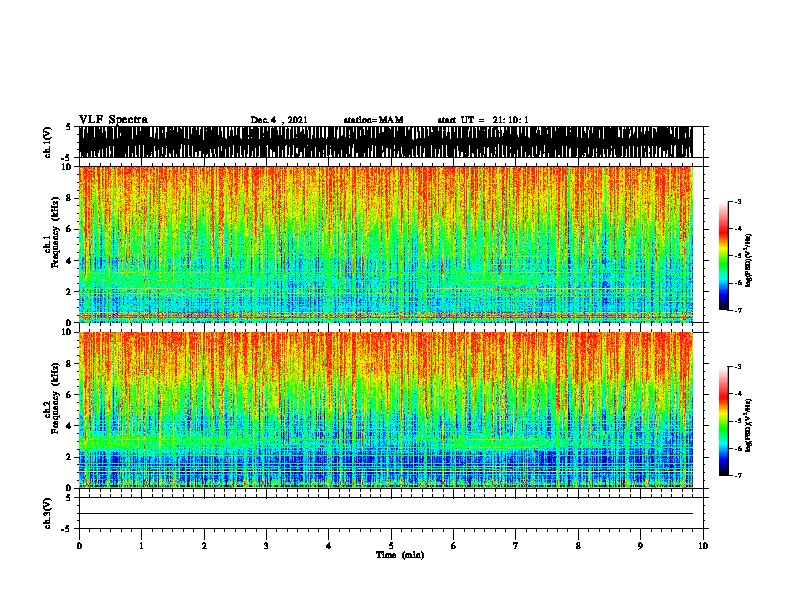Click the "10" tick on time axis
This screenshot has width=792, height=612.
(703, 545)
